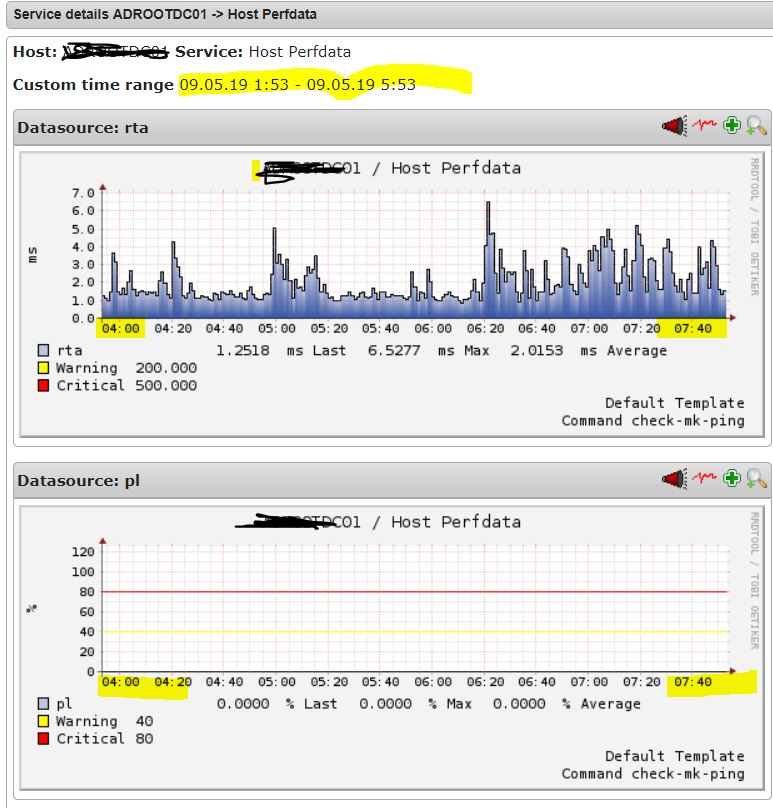Click the highlighted custom time range dates
The height and width of the screenshot is (808, 773).
[297, 85]
